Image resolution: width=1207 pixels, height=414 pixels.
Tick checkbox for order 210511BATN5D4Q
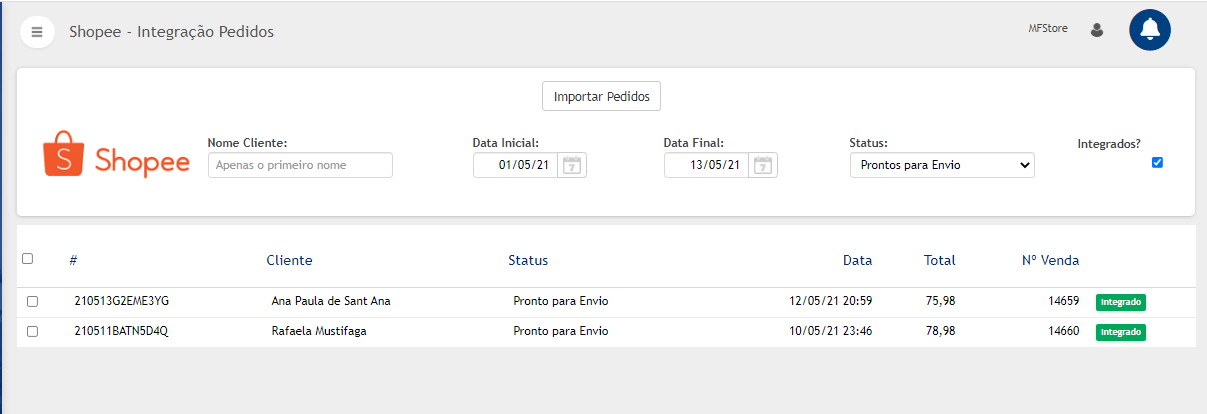pyautogui.click(x=32, y=332)
